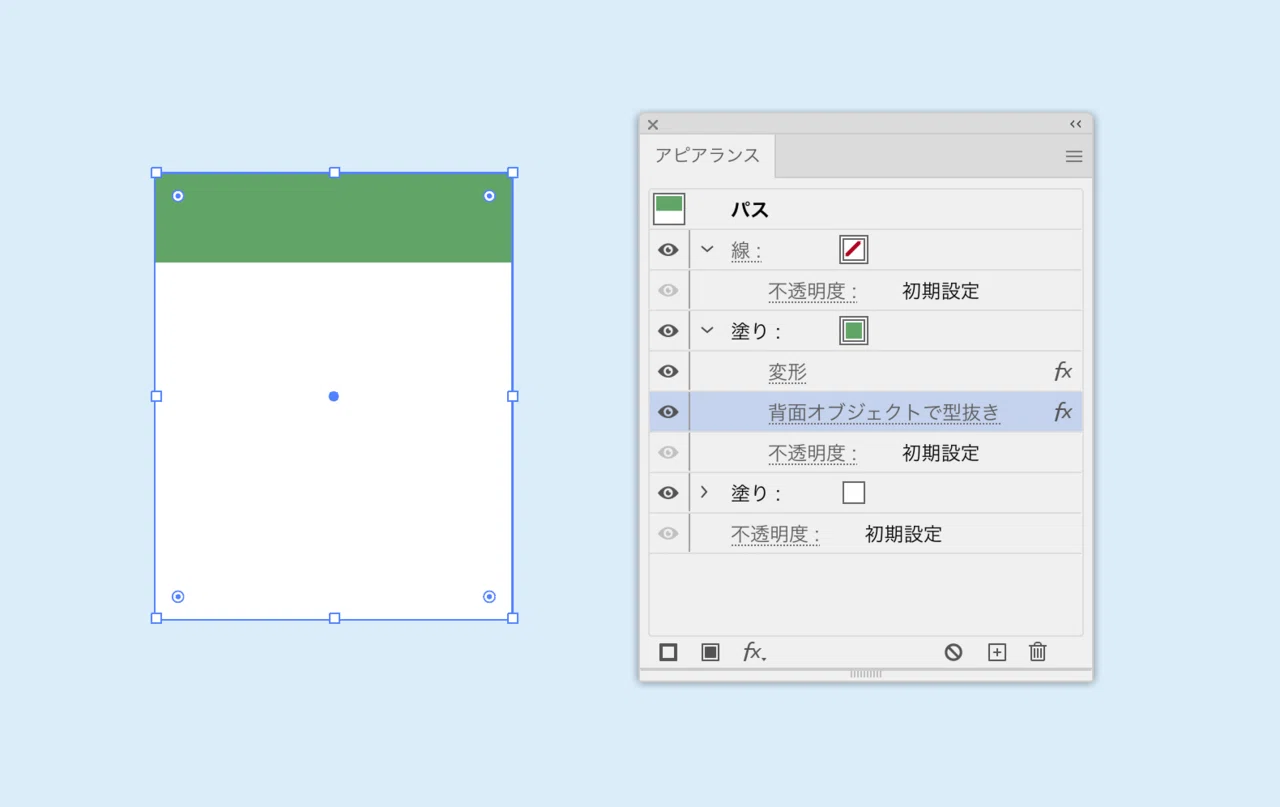Viewport: 1280px width, 807px height.
Task: Click the white fill color swatch
Action: [x=853, y=493]
